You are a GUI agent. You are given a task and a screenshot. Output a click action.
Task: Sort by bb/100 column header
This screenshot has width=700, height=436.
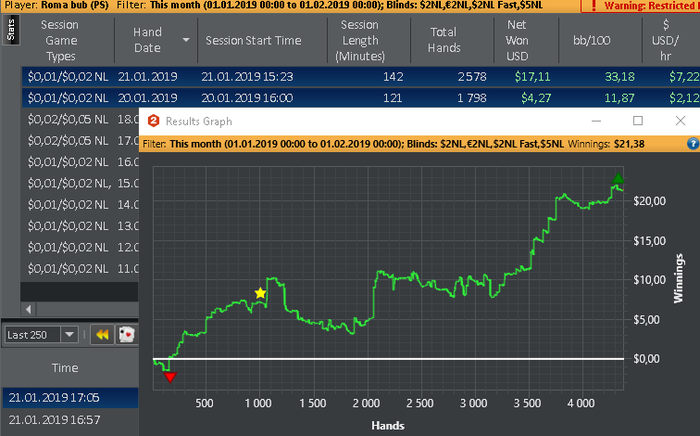592,41
